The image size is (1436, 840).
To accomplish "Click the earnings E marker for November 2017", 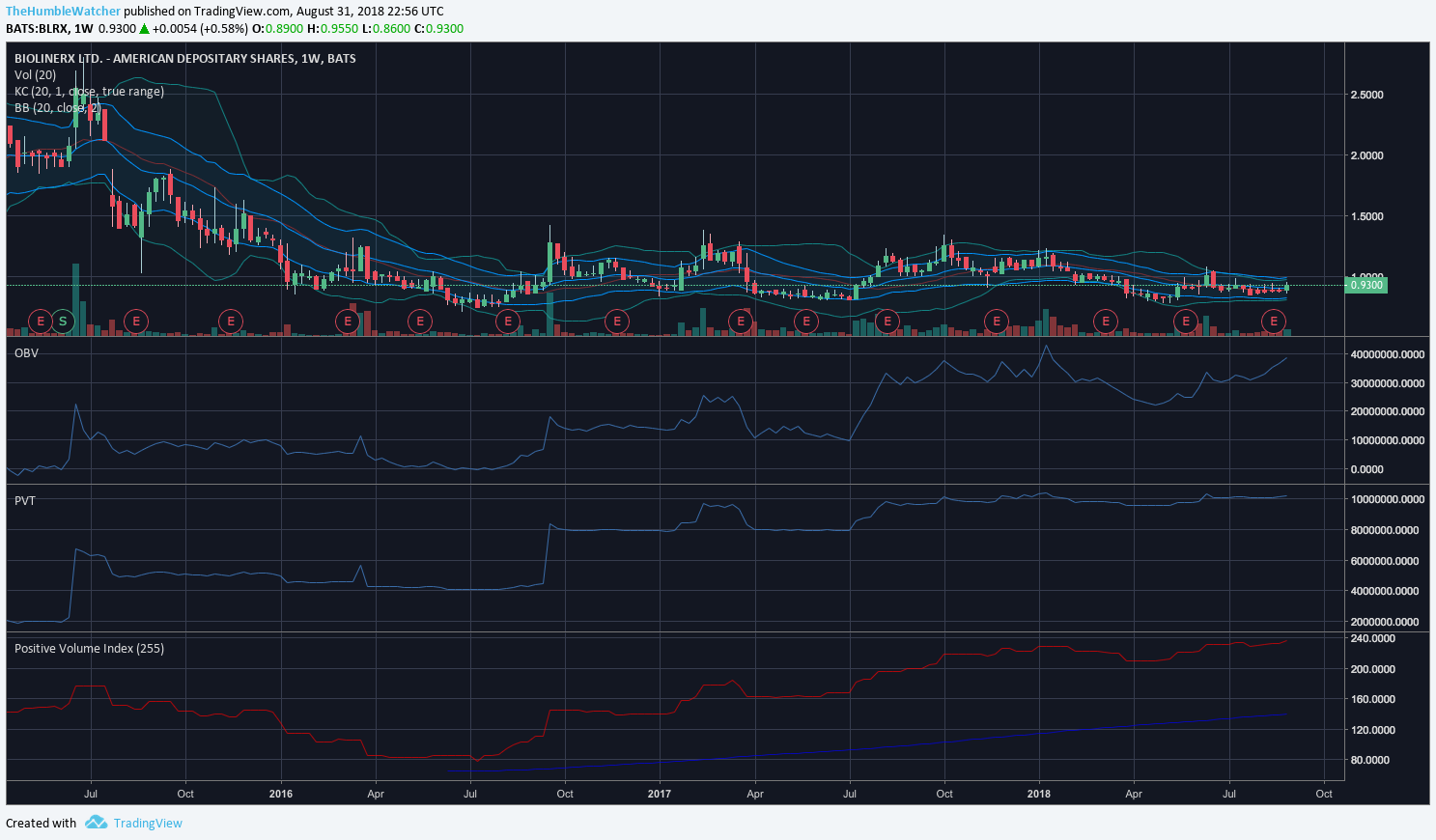I will coord(996,321).
